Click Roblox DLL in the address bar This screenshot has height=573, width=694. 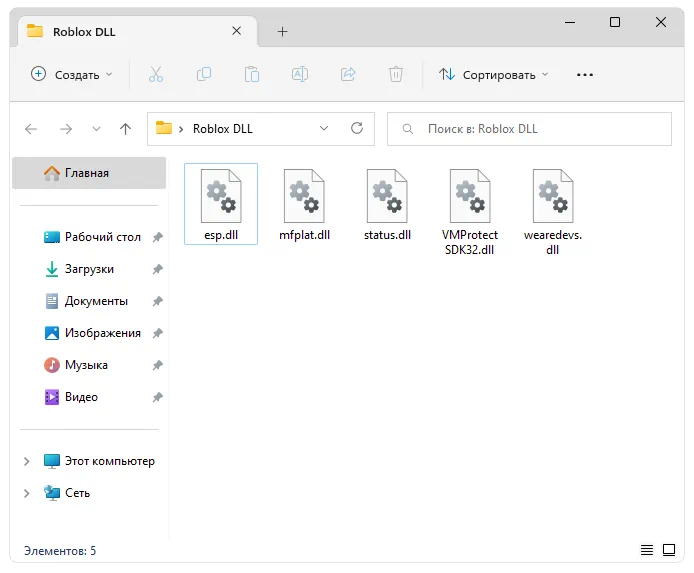[x=223, y=129]
